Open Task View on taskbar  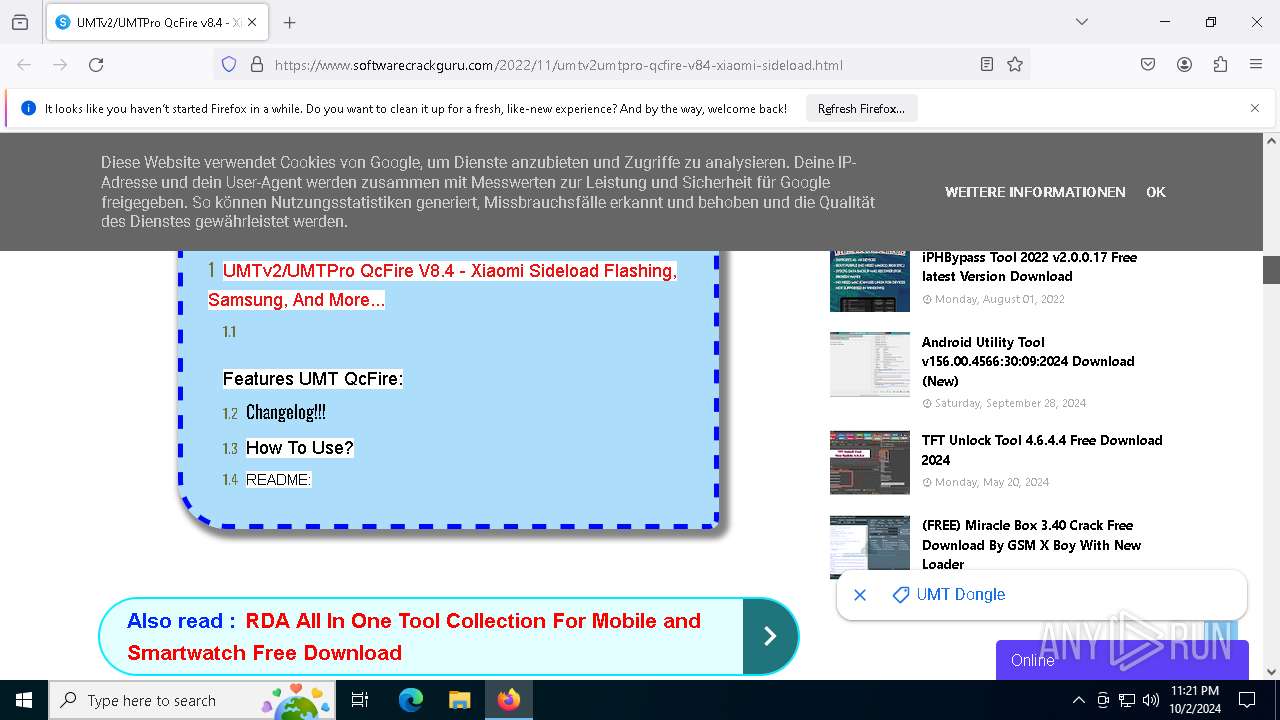point(360,700)
